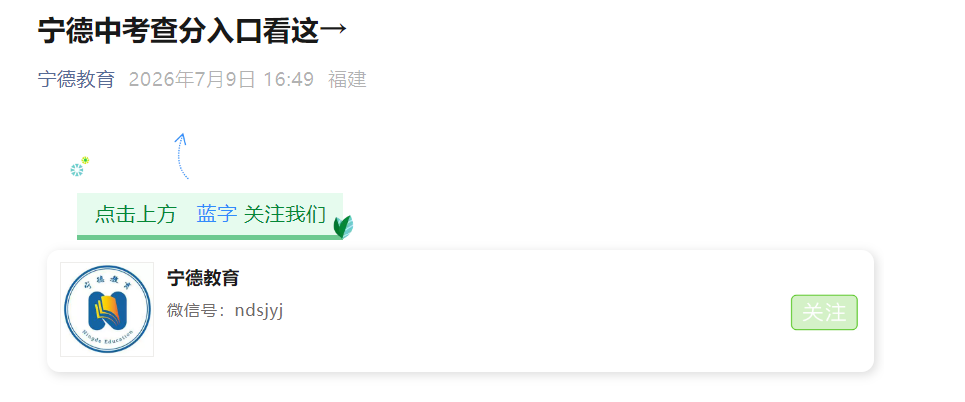This screenshot has width=965, height=402.
Task: Click the circular 宁德教育 logo thumbnail
Action: tap(107, 309)
